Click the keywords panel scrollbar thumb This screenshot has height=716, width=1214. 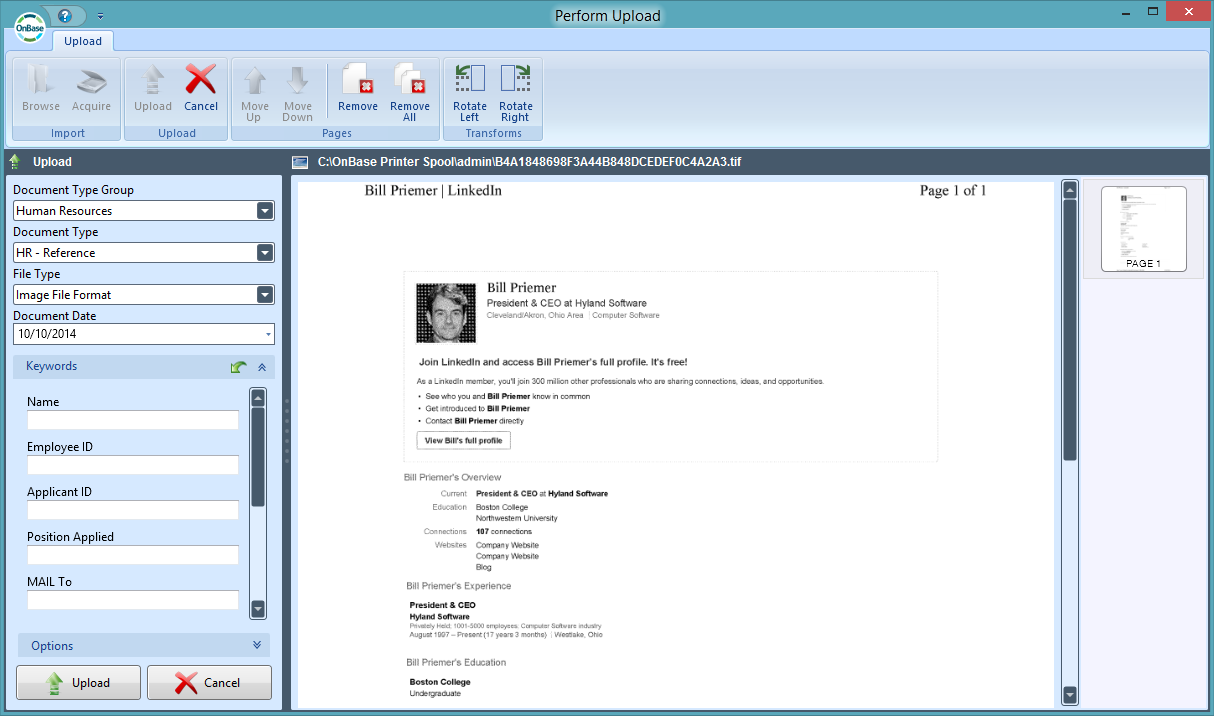tap(258, 457)
